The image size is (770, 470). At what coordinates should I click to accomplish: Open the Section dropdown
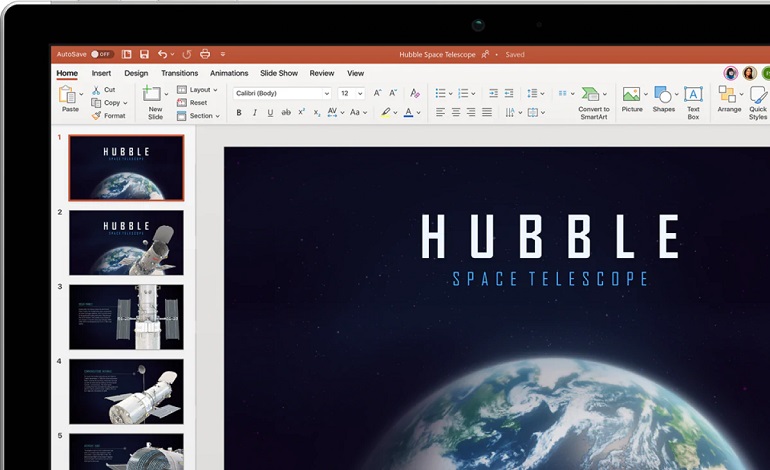198,116
